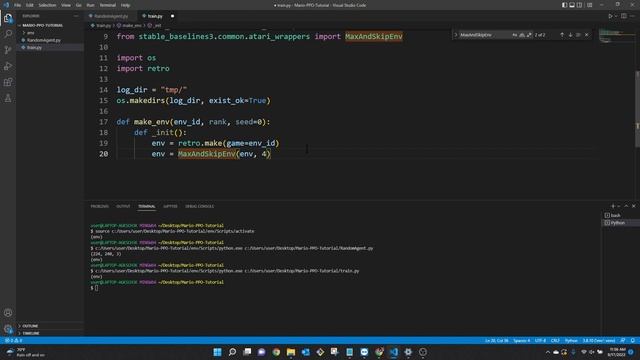The height and width of the screenshot is (360, 640).
Task: Go to previous find match
Action: click(562, 35)
